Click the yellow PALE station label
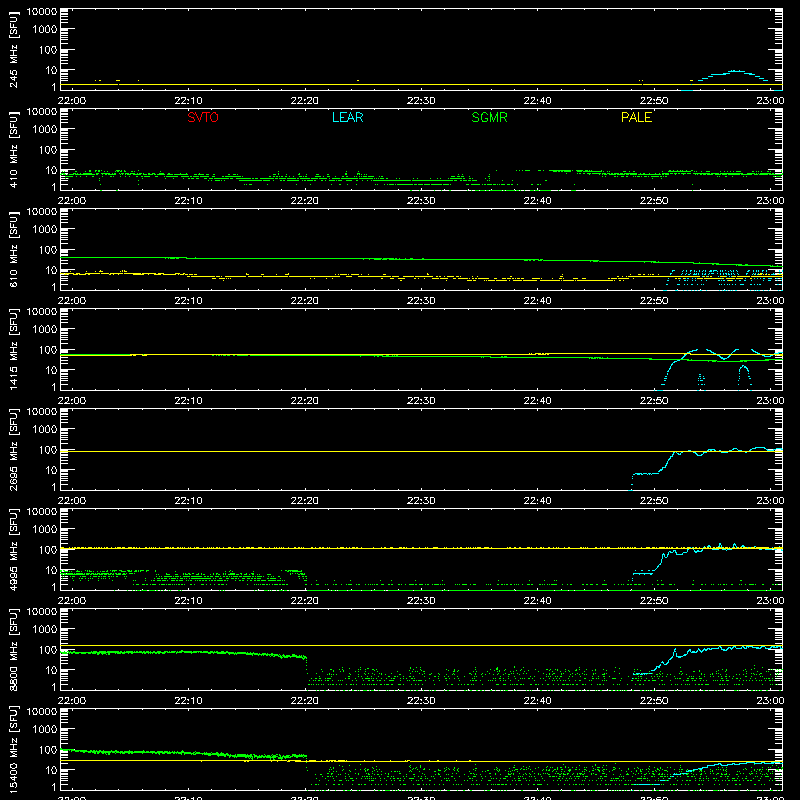This screenshot has width=800, height=800. [x=636, y=117]
